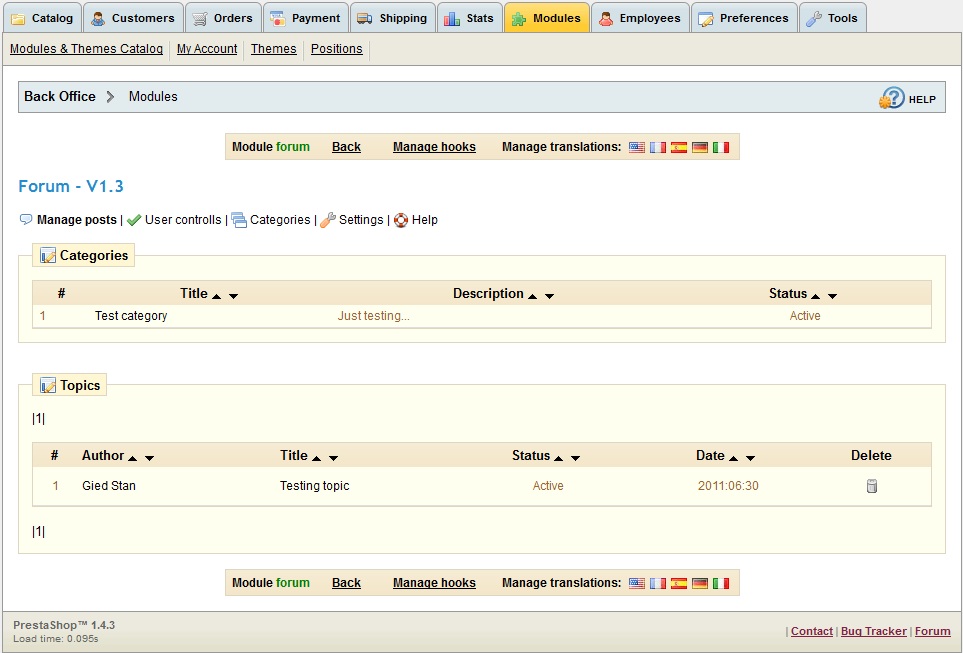Pick the Spanish flag in bottom translations bar

679,583
